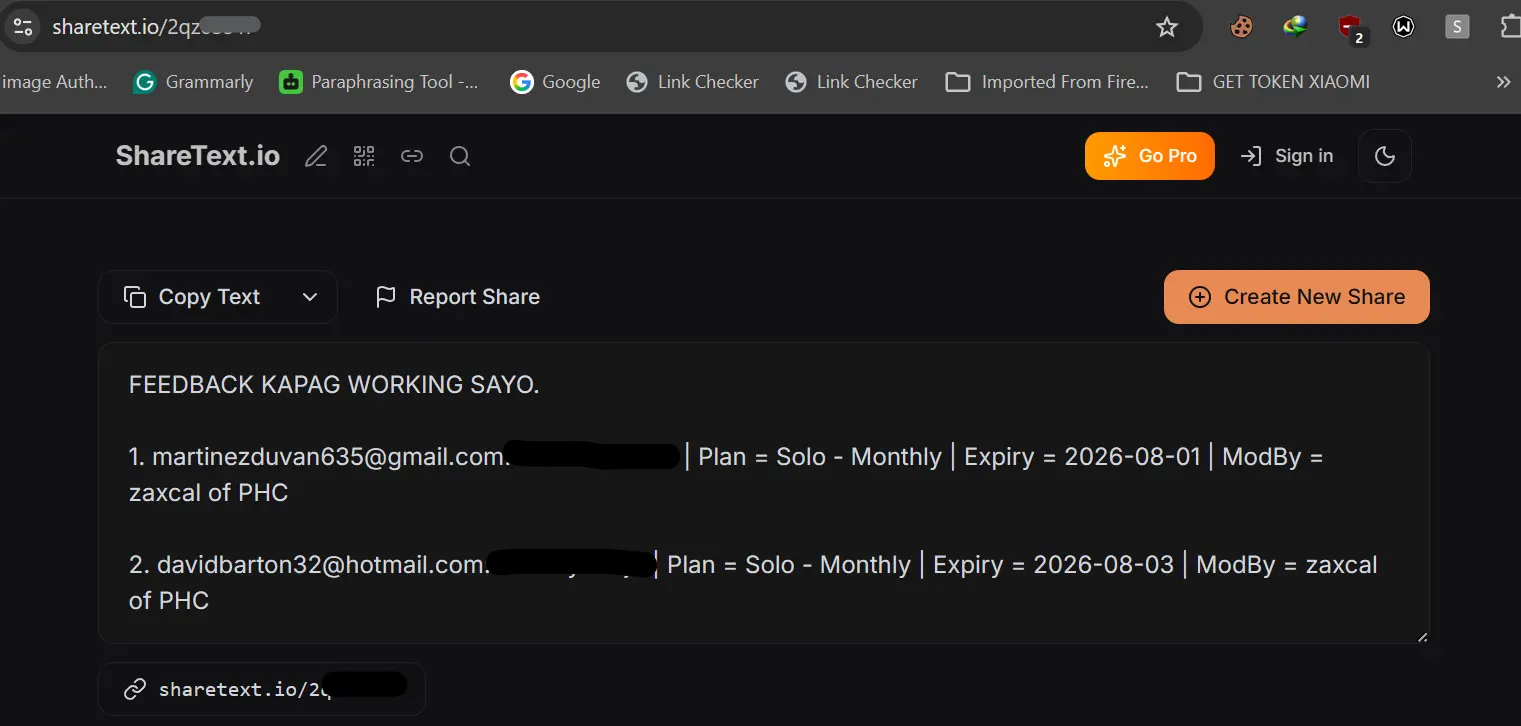The height and width of the screenshot is (726, 1521).
Task: Click the Create New Share button
Action: (1297, 297)
